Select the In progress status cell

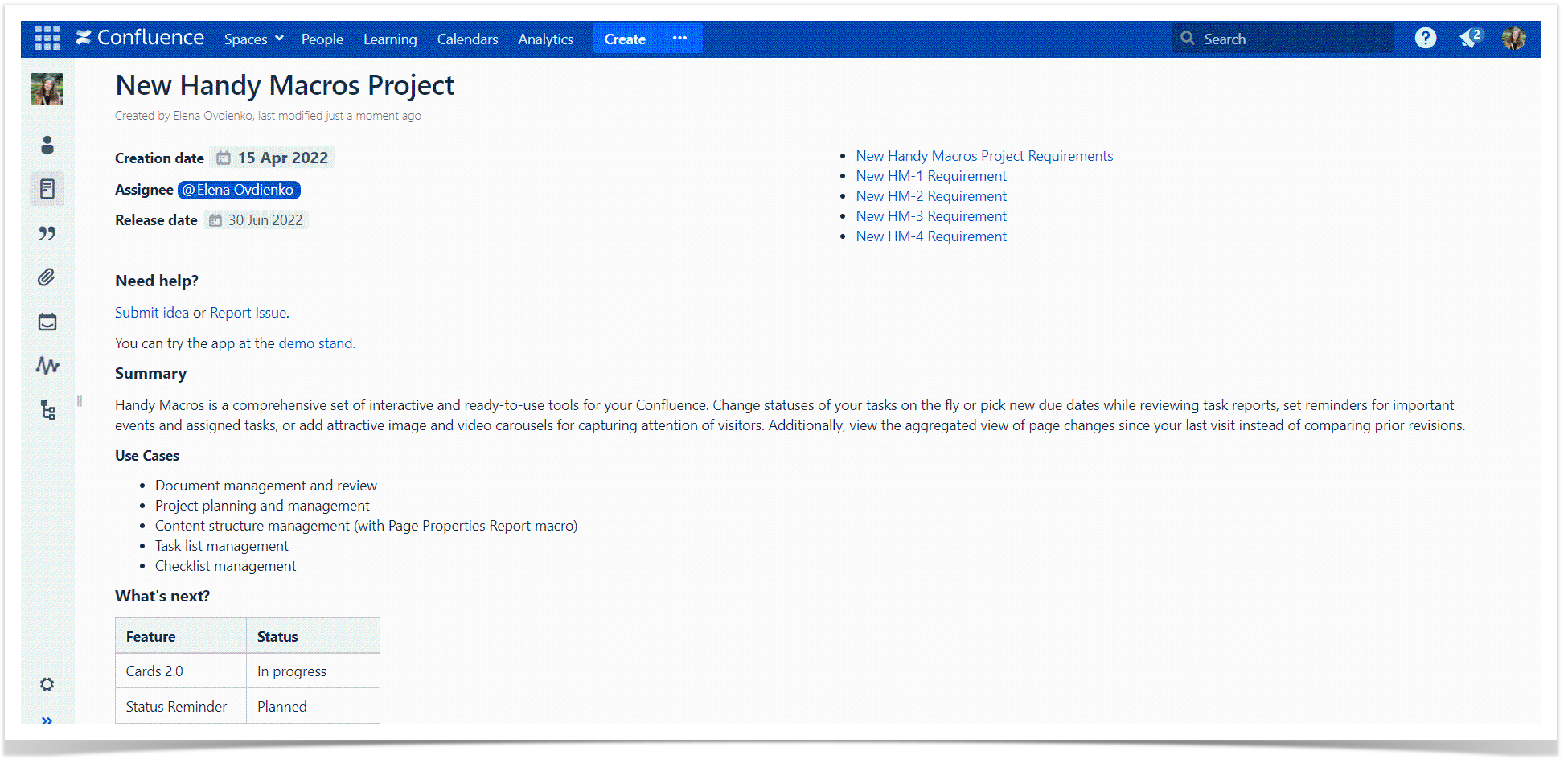click(x=313, y=671)
